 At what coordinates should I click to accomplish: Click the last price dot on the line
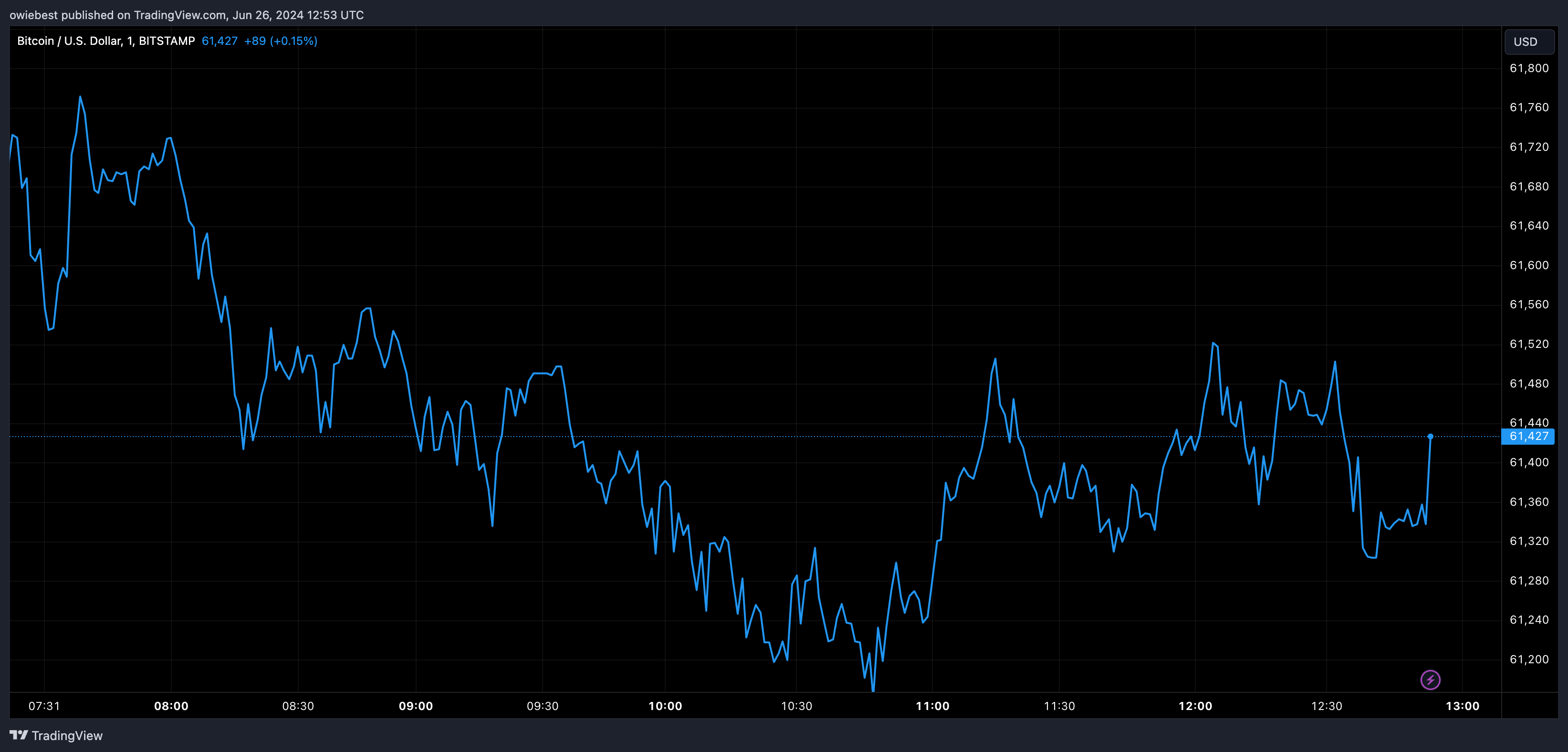coord(1431,437)
